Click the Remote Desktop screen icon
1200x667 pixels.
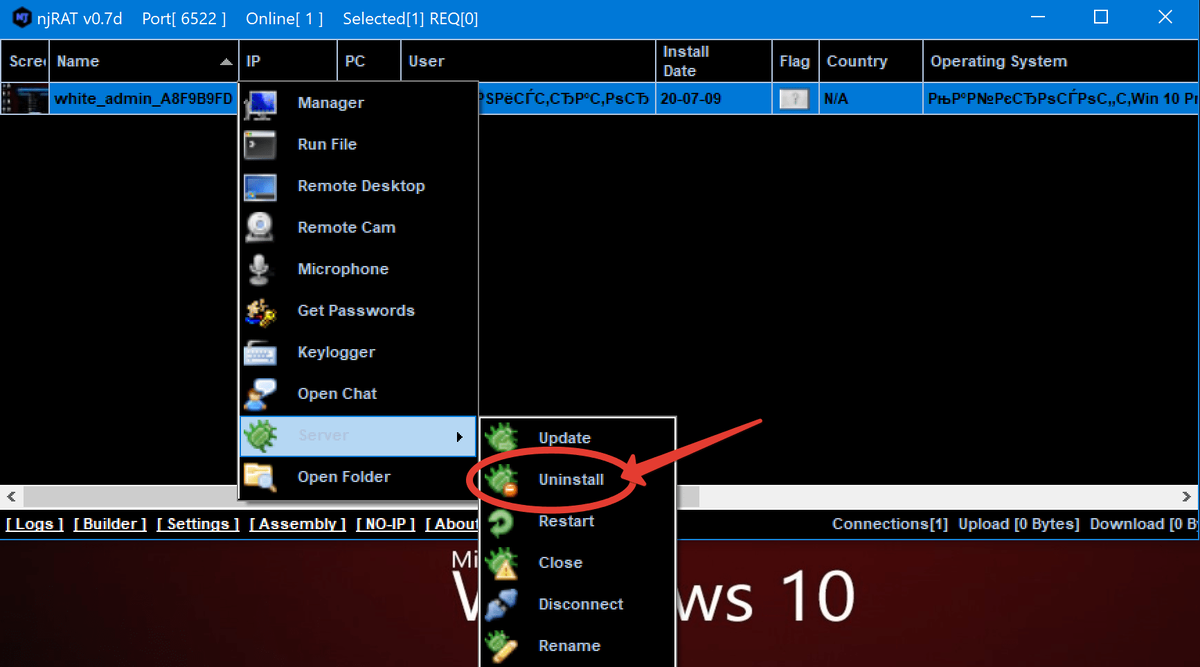261,186
